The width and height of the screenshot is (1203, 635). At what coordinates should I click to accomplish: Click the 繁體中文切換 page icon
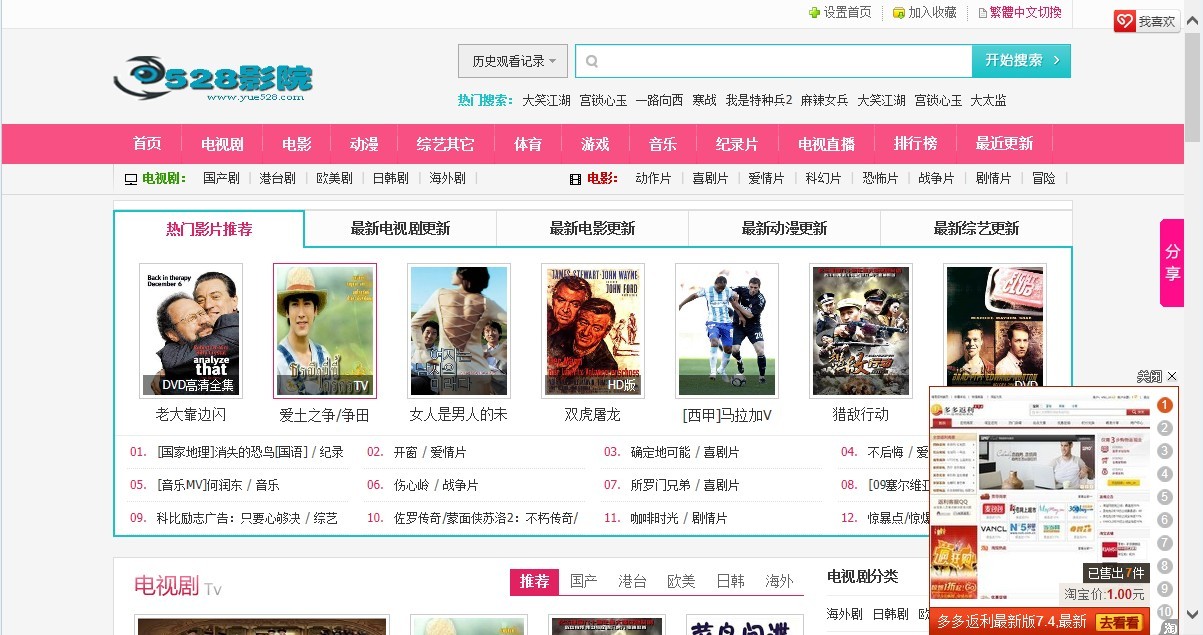983,13
